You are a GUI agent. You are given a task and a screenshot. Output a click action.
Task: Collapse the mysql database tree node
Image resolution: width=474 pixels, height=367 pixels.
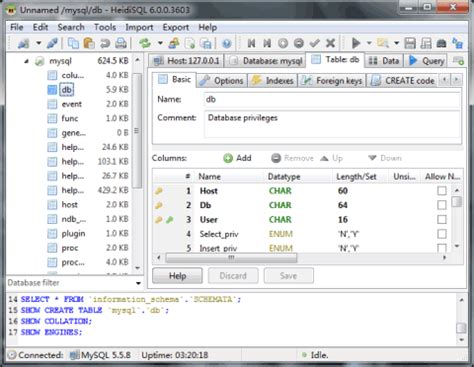(26, 61)
